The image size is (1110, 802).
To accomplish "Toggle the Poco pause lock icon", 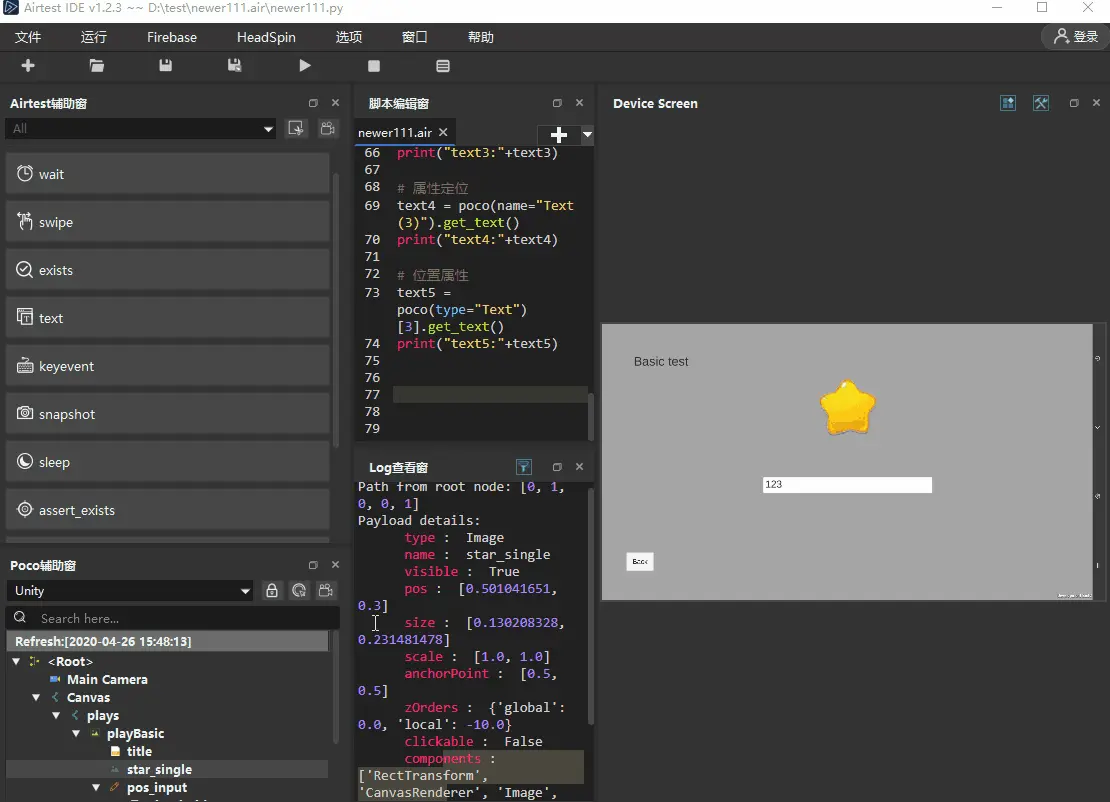I will click(x=272, y=590).
